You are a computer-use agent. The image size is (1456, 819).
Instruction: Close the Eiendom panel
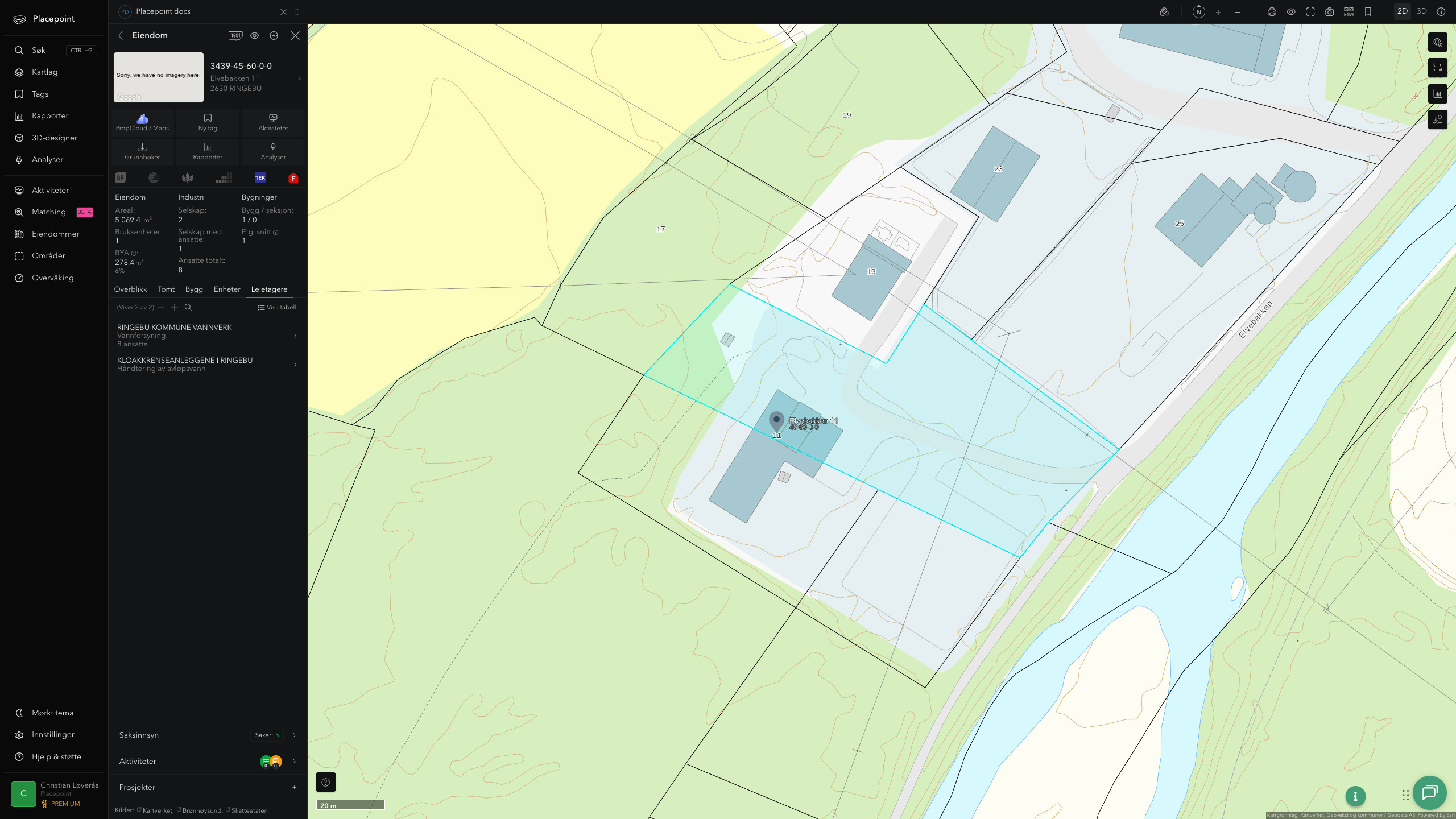(x=295, y=35)
